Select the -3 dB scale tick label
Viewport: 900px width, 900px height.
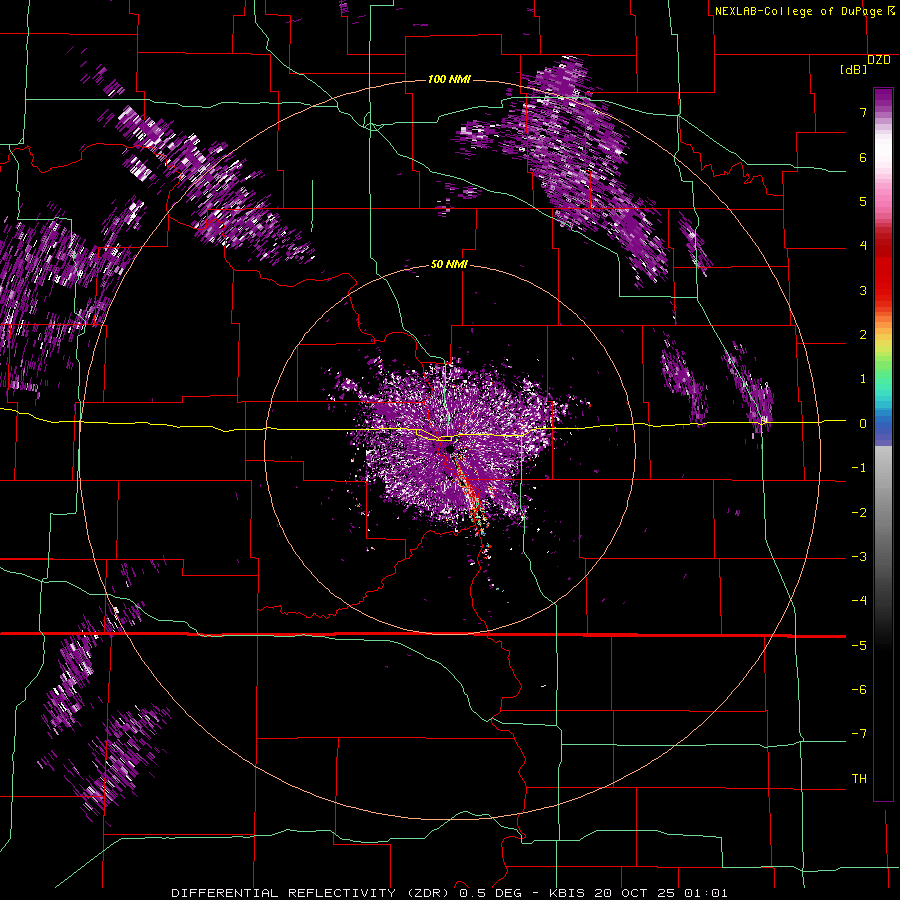coord(859,557)
